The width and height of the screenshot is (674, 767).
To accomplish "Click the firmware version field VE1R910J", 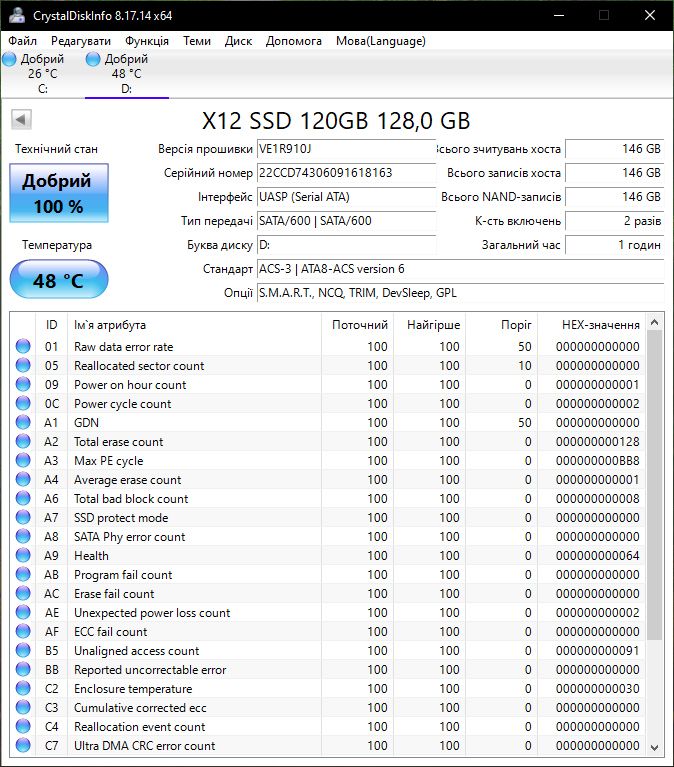I will point(346,149).
